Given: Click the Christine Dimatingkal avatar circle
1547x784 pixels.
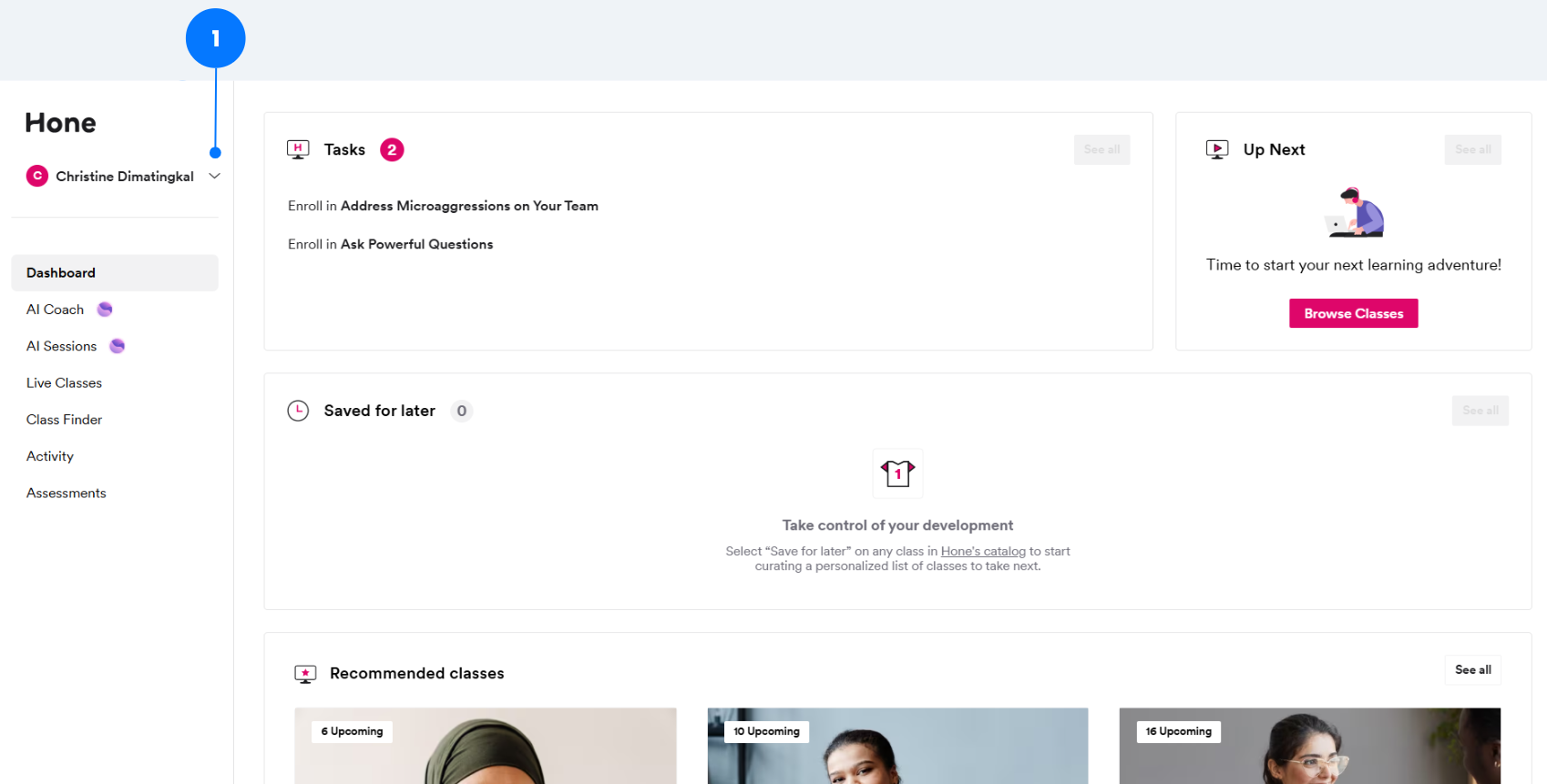Looking at the screenshot, I should [x=37, y=176].
